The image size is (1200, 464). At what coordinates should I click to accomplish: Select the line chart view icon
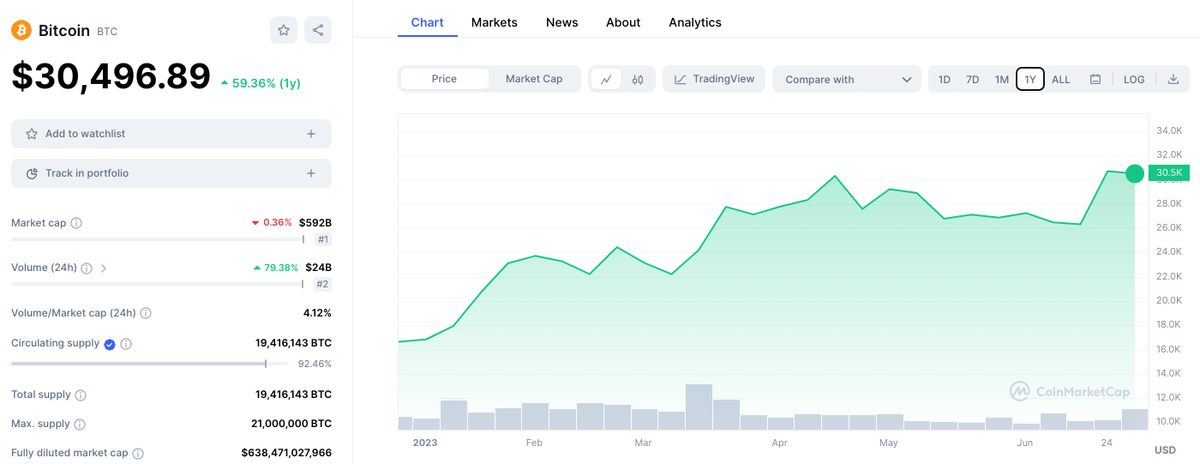click(x=606, y=79)
